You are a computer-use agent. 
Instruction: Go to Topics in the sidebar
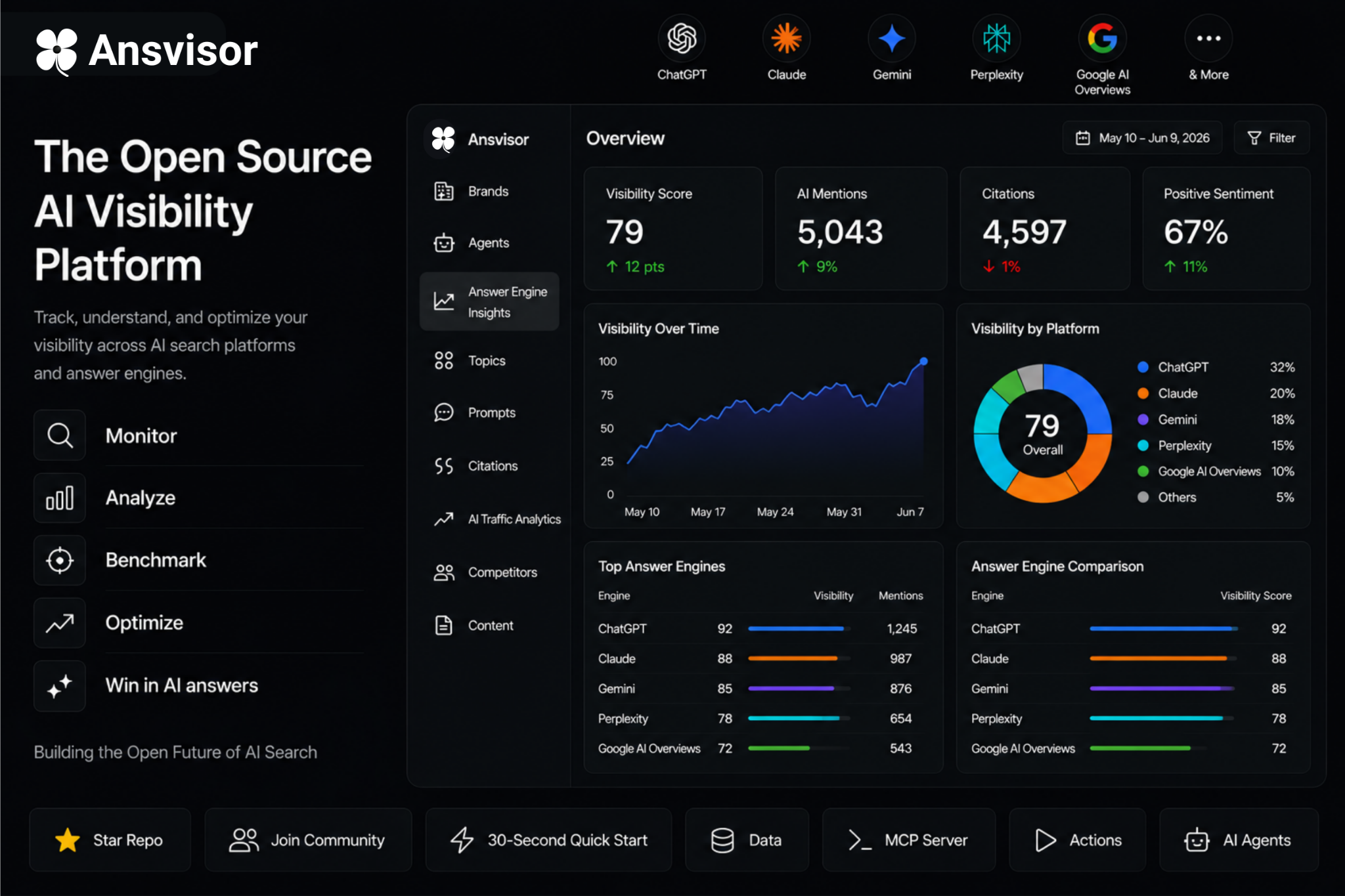tap(489, 360)
